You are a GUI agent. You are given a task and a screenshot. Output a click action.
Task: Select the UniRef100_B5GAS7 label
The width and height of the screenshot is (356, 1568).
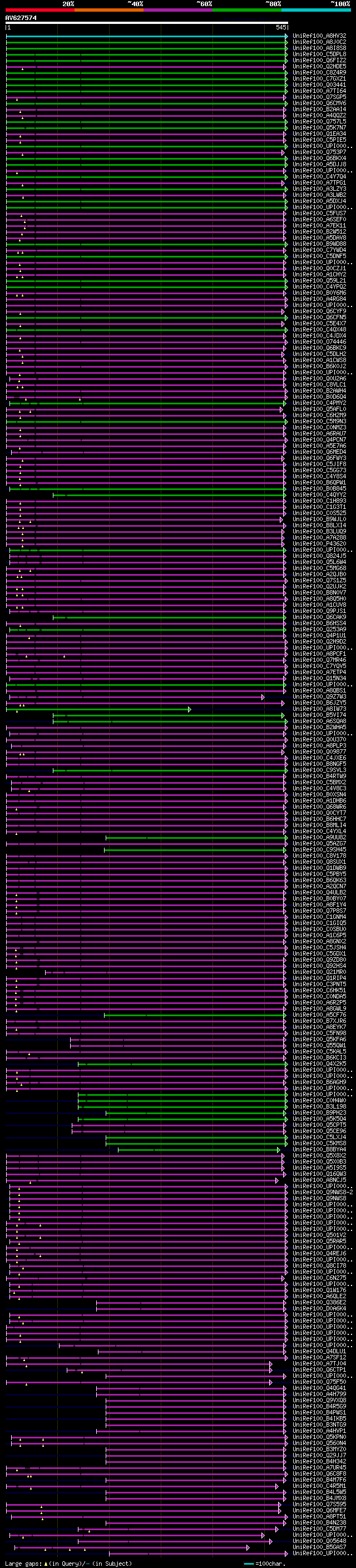(319, 1547)
